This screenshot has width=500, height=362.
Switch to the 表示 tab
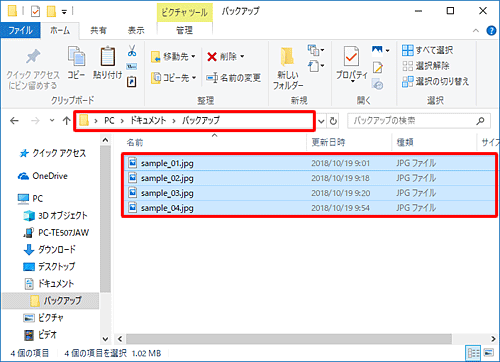click(136, 30)
